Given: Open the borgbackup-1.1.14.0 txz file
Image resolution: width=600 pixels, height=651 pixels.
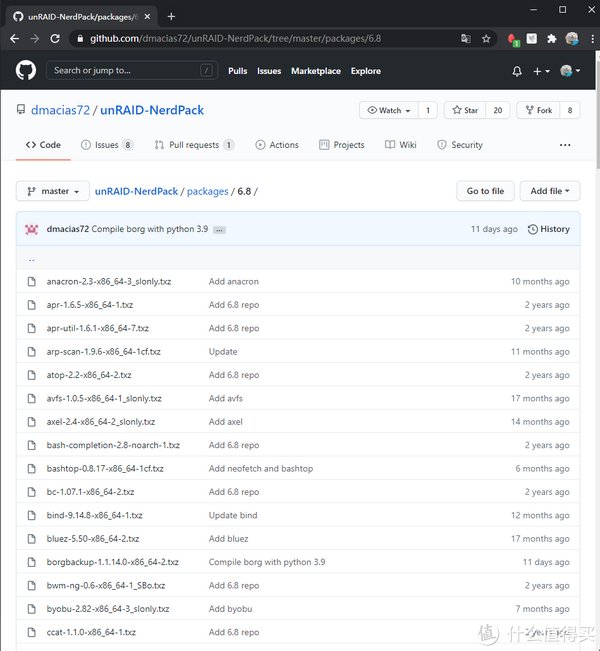Looking at the screenshot, I should (x=112, y=562).
